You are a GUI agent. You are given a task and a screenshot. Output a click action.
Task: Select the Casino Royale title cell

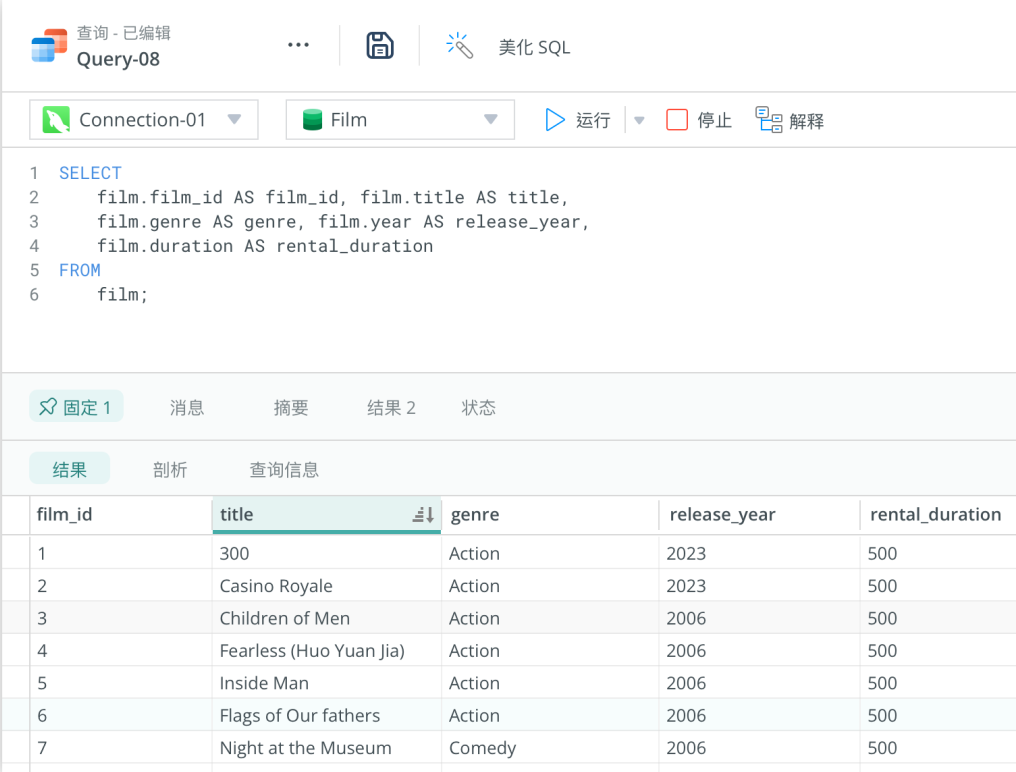(x=276, y=586)
